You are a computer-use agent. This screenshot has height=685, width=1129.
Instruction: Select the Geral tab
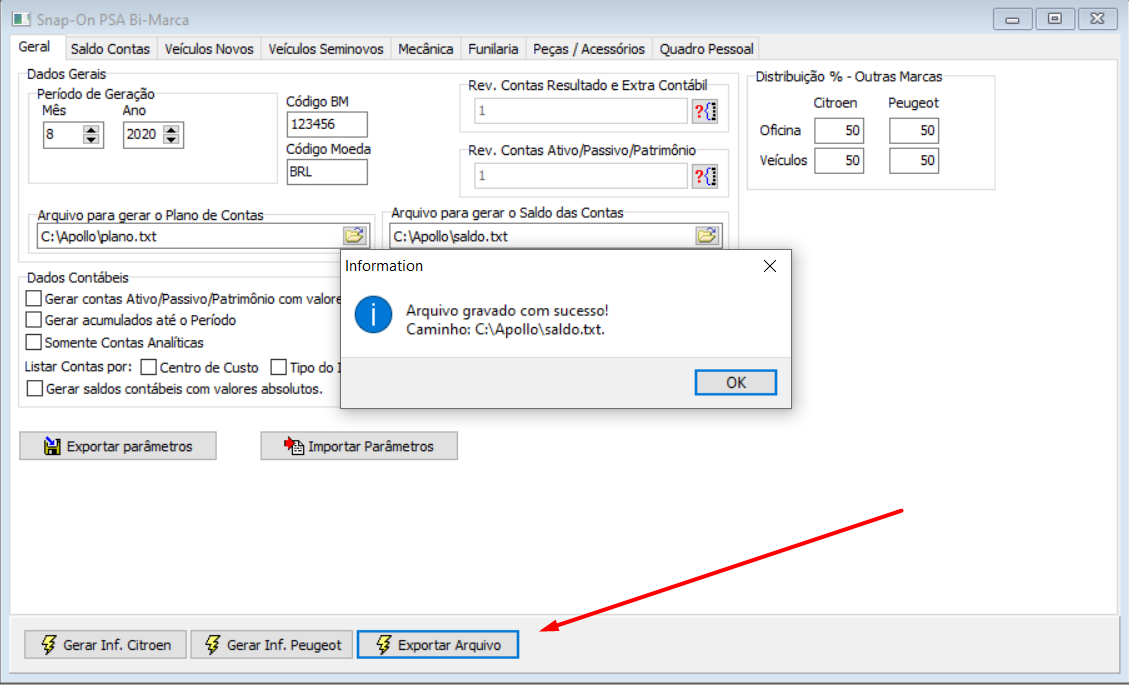35,47
